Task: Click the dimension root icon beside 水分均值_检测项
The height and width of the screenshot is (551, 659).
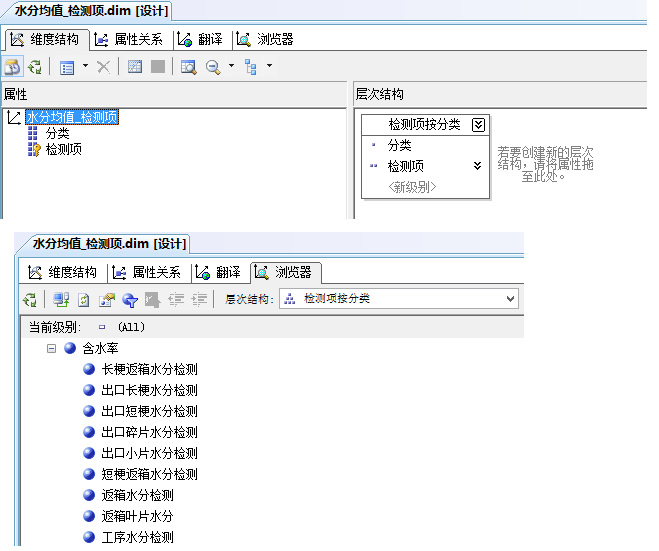Action: click(14, 117)
